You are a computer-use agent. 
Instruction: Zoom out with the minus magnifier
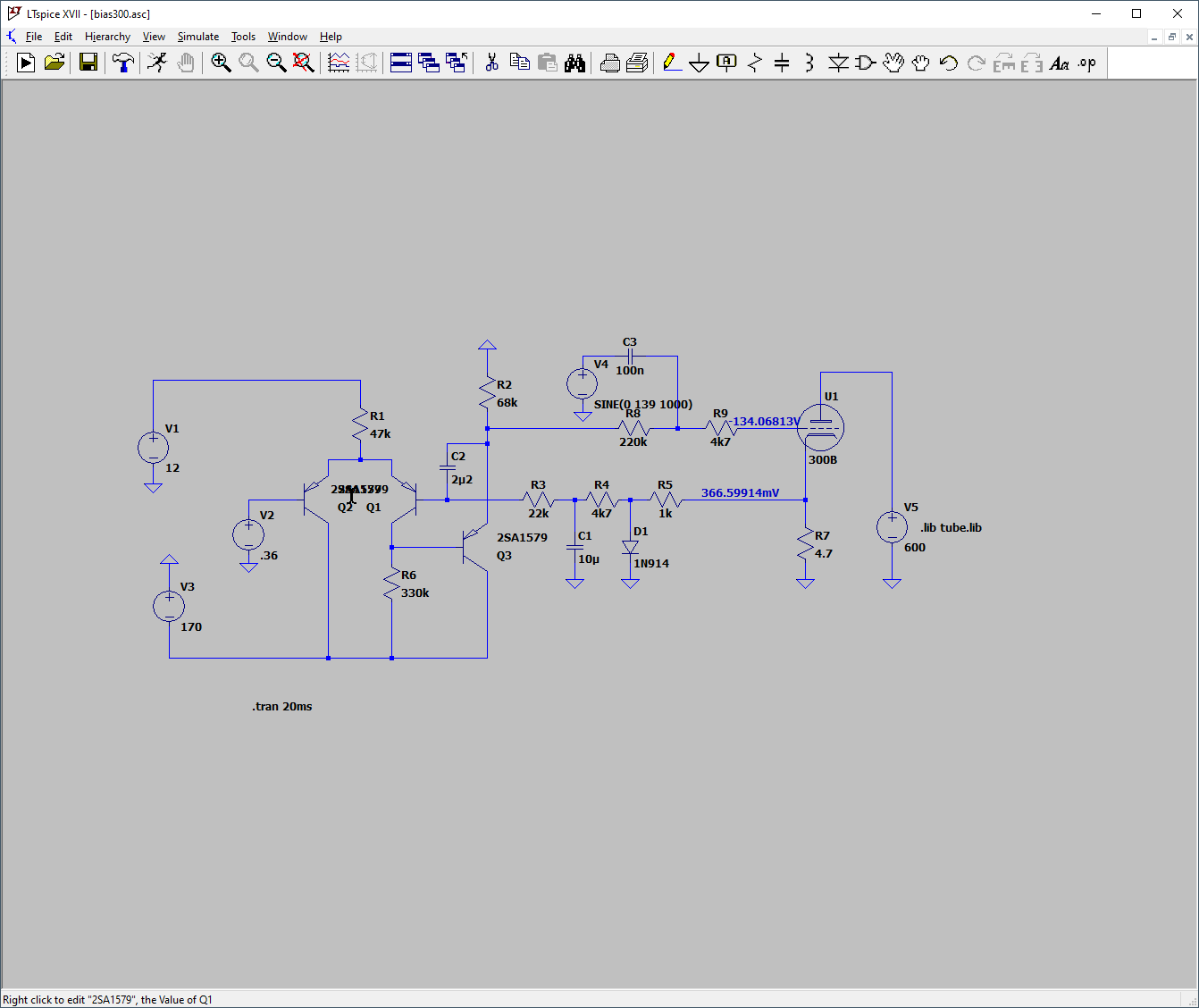coord(276,63)
